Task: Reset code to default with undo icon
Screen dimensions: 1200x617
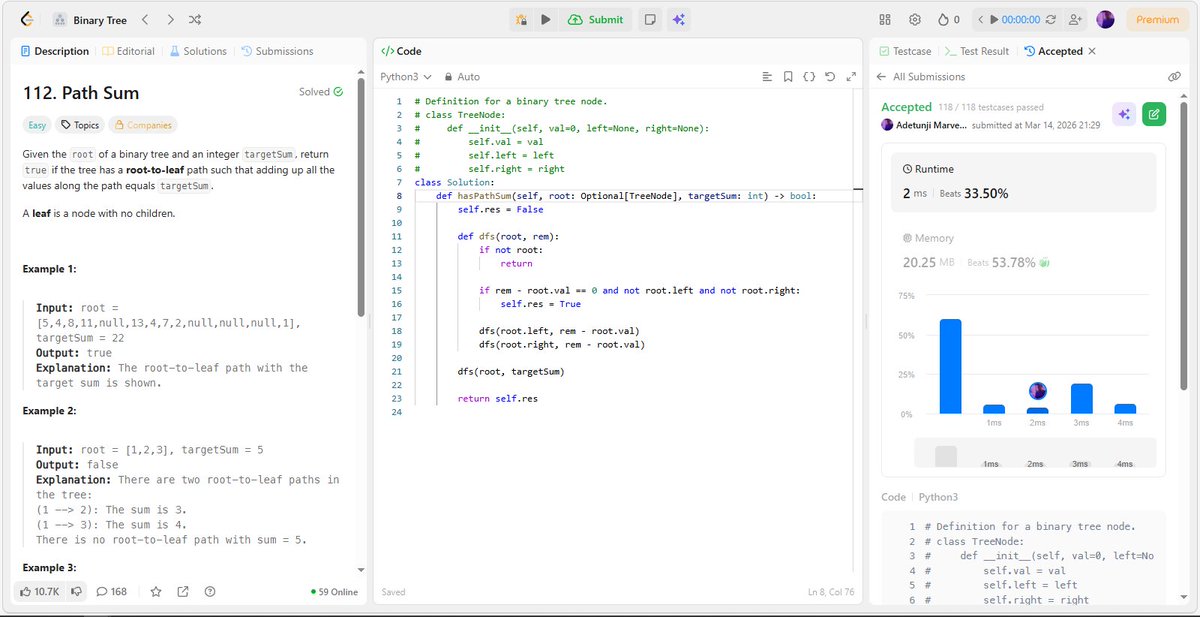Action: pyautogui.click(x=830, y=76)
